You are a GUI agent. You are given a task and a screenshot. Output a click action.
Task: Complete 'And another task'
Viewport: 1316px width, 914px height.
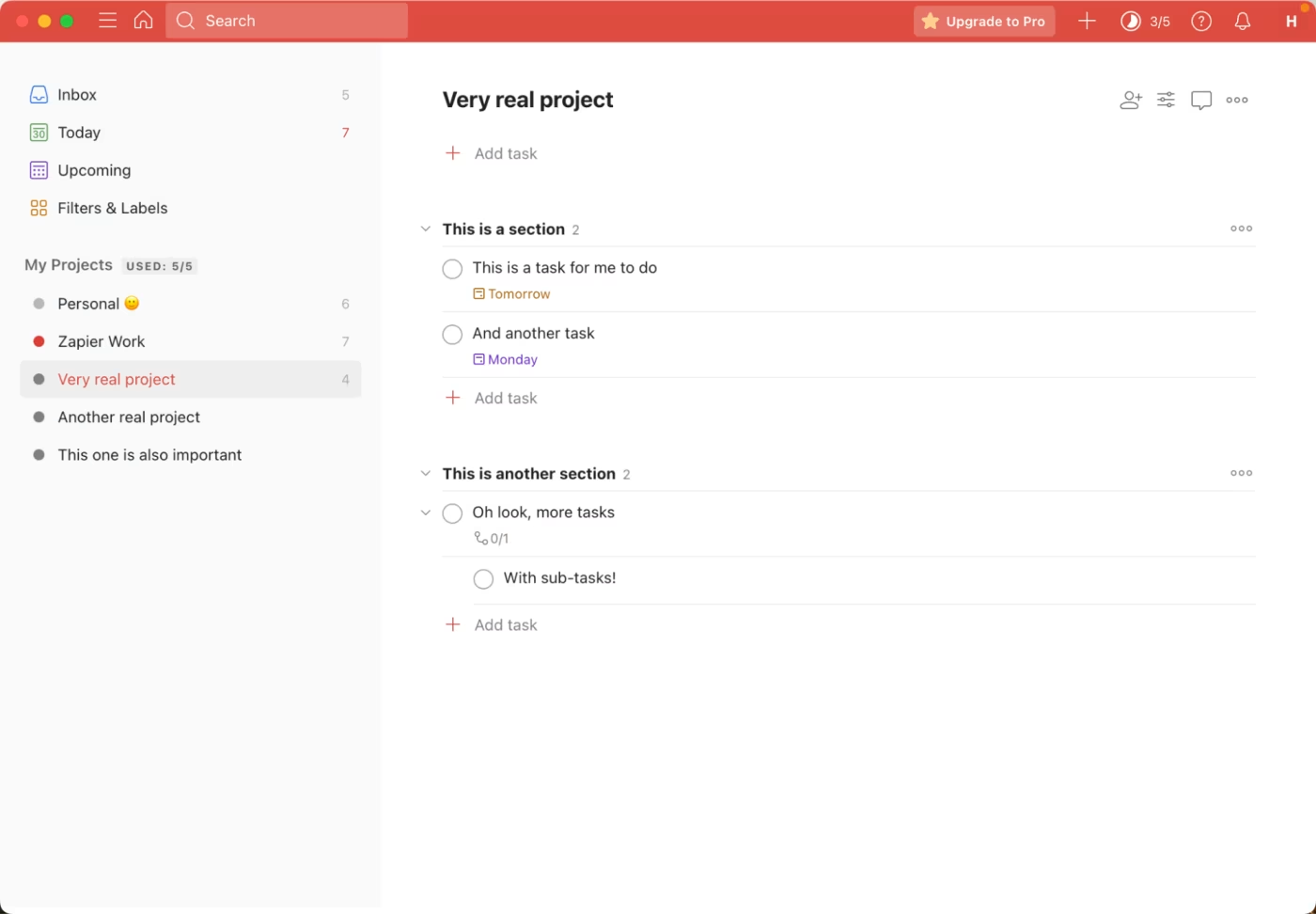tap(452, 335)
